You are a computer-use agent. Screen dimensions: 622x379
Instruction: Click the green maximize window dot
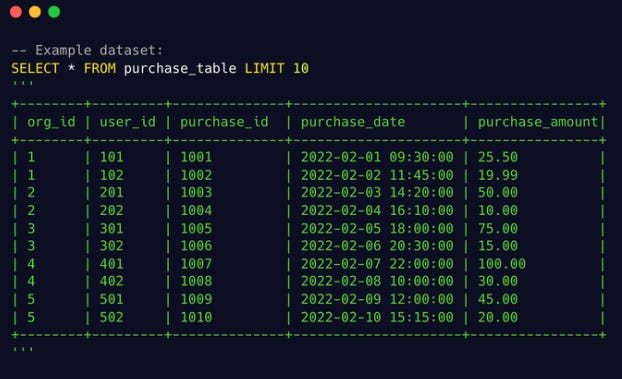tap(54, 12)
